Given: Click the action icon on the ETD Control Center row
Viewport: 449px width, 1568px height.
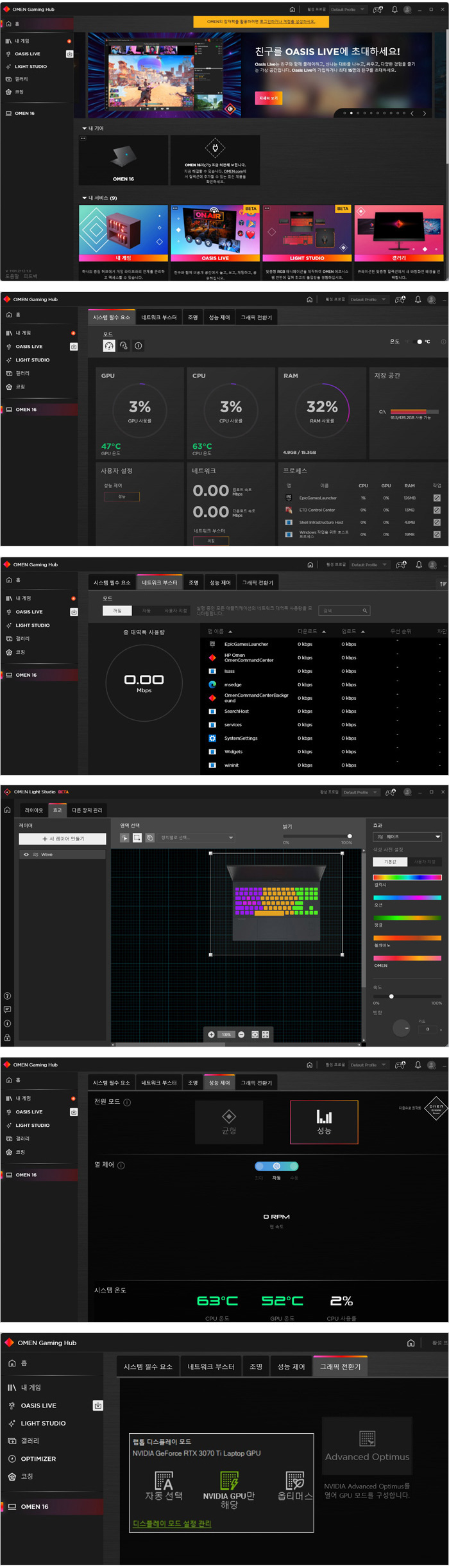Looking at the screenshot, I should tap(437, 510).
